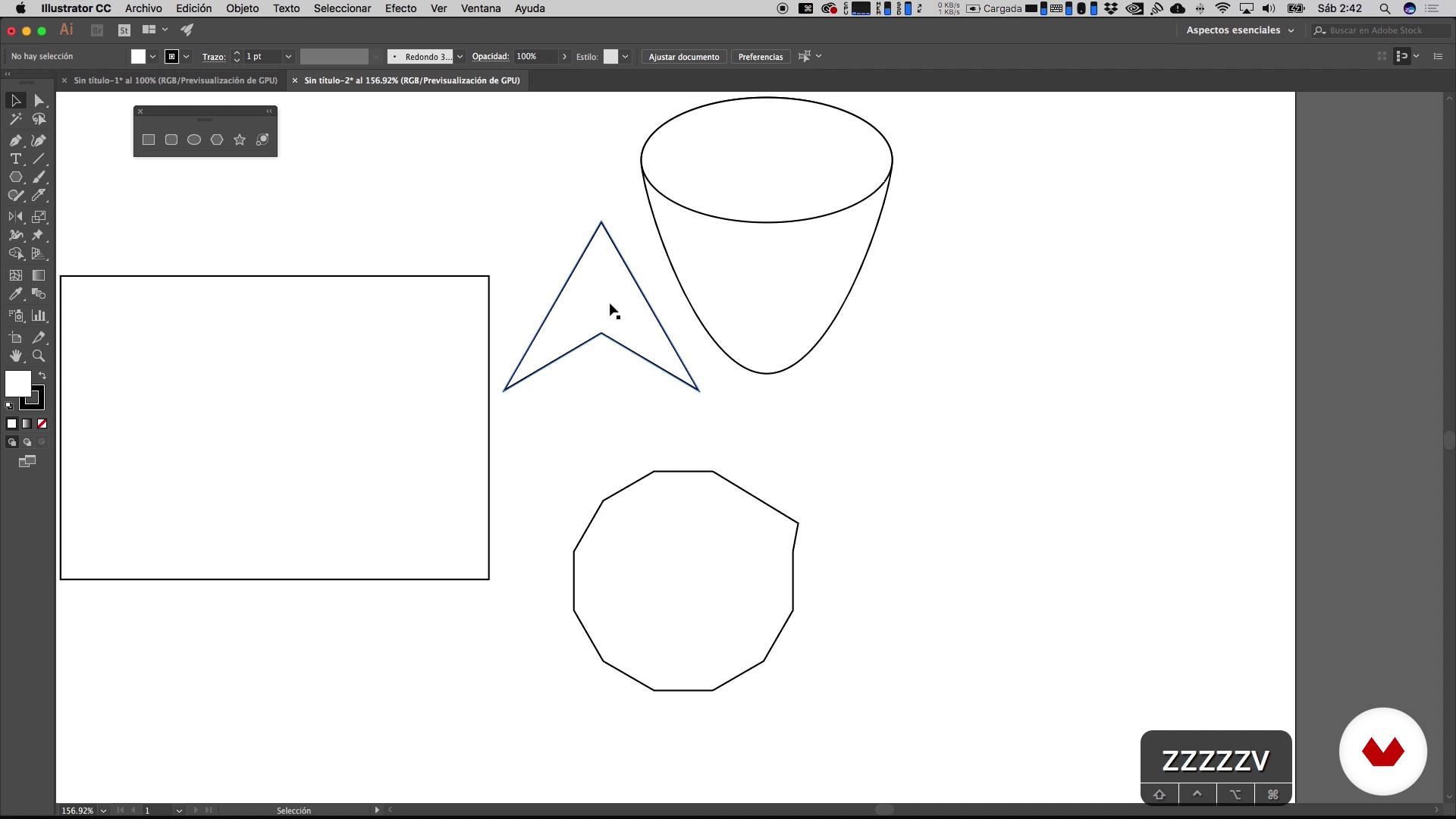Select the Zoom tool

[39, 356]
